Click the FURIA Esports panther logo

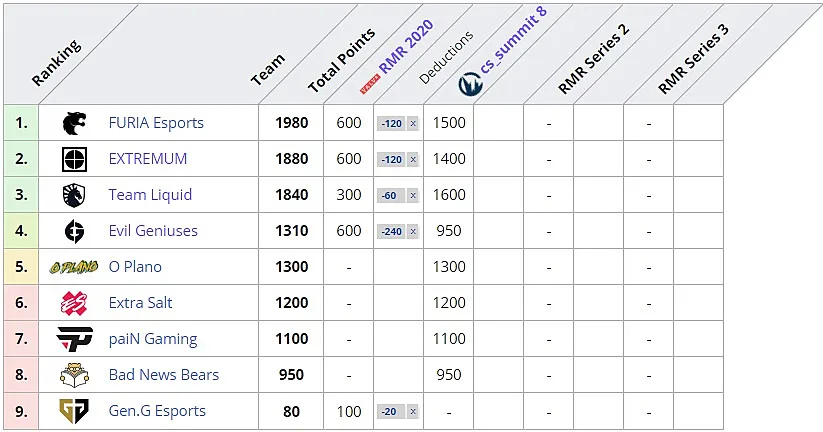pos(74,123)
